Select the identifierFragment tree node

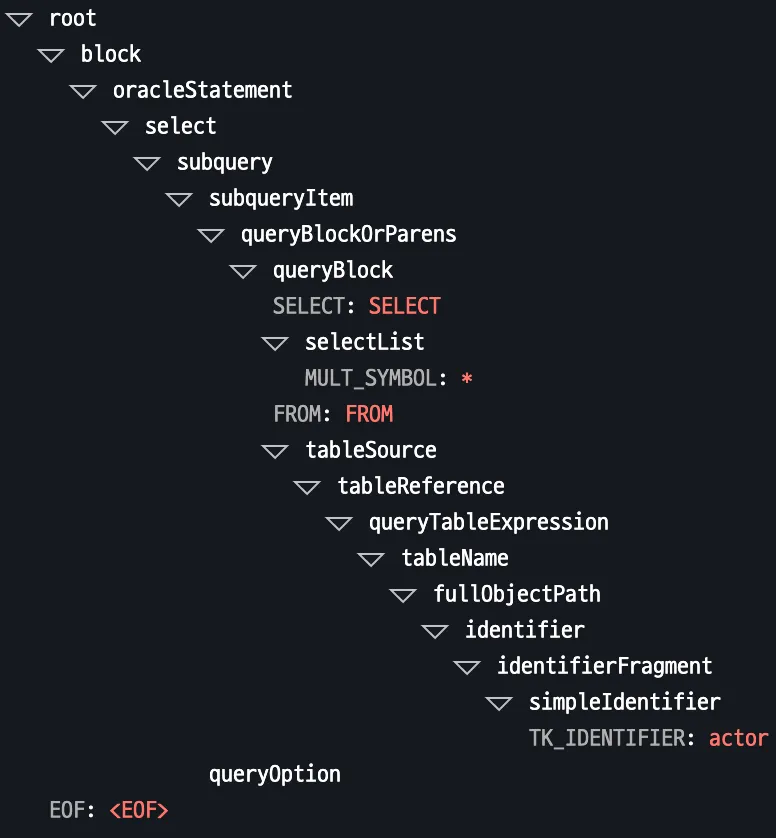point(605,665)
